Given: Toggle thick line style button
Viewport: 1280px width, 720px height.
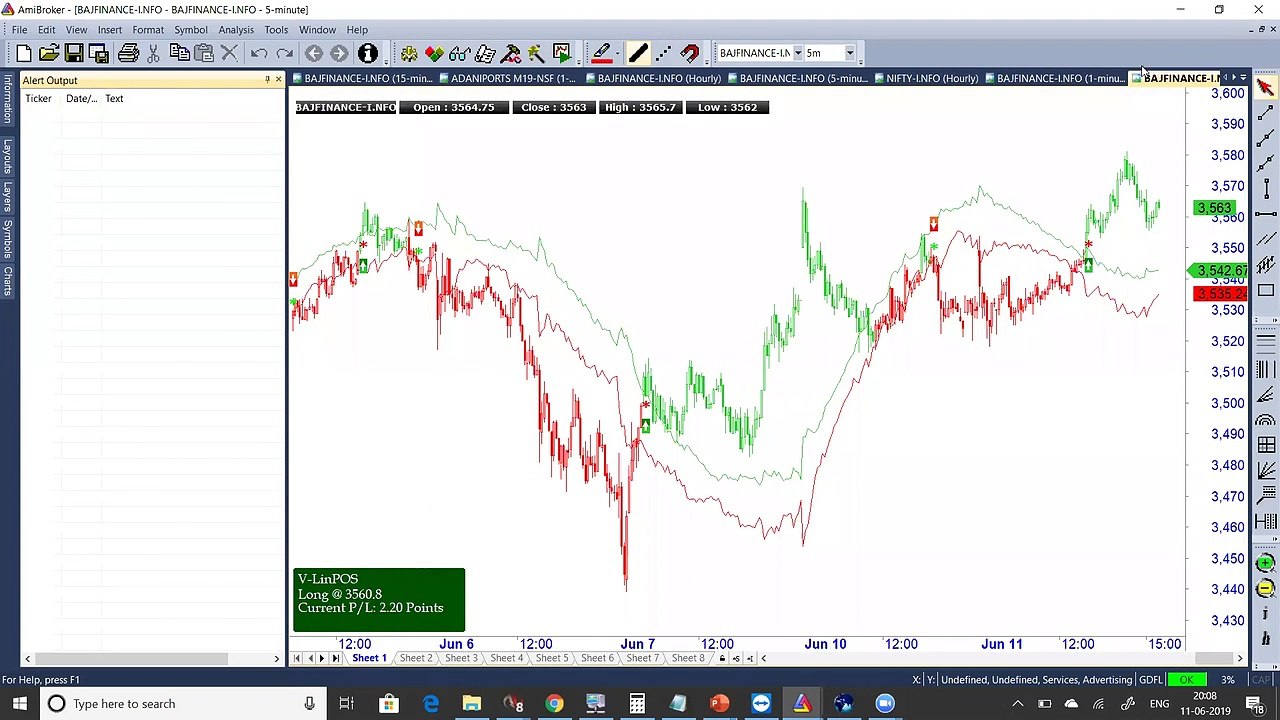Looking at the screenshot, I should click(638, 53).
